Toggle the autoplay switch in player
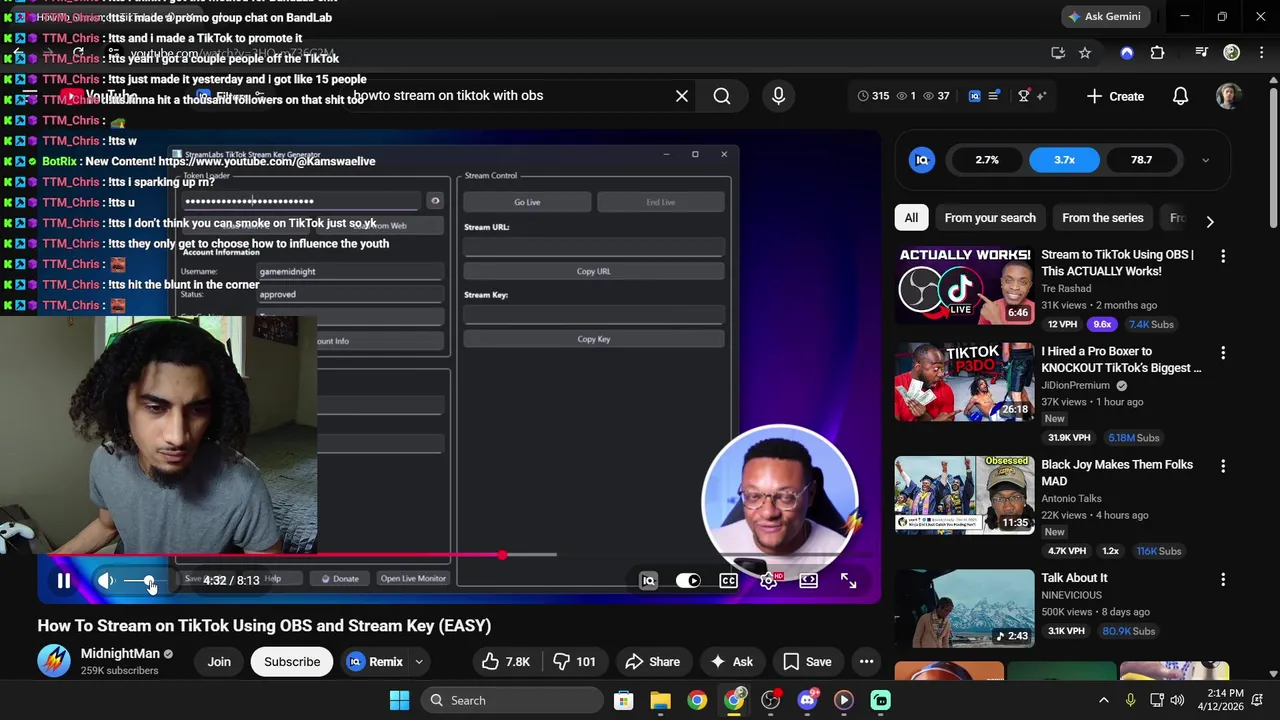This screenshot has width=1280, height=720. pos(688,580)
